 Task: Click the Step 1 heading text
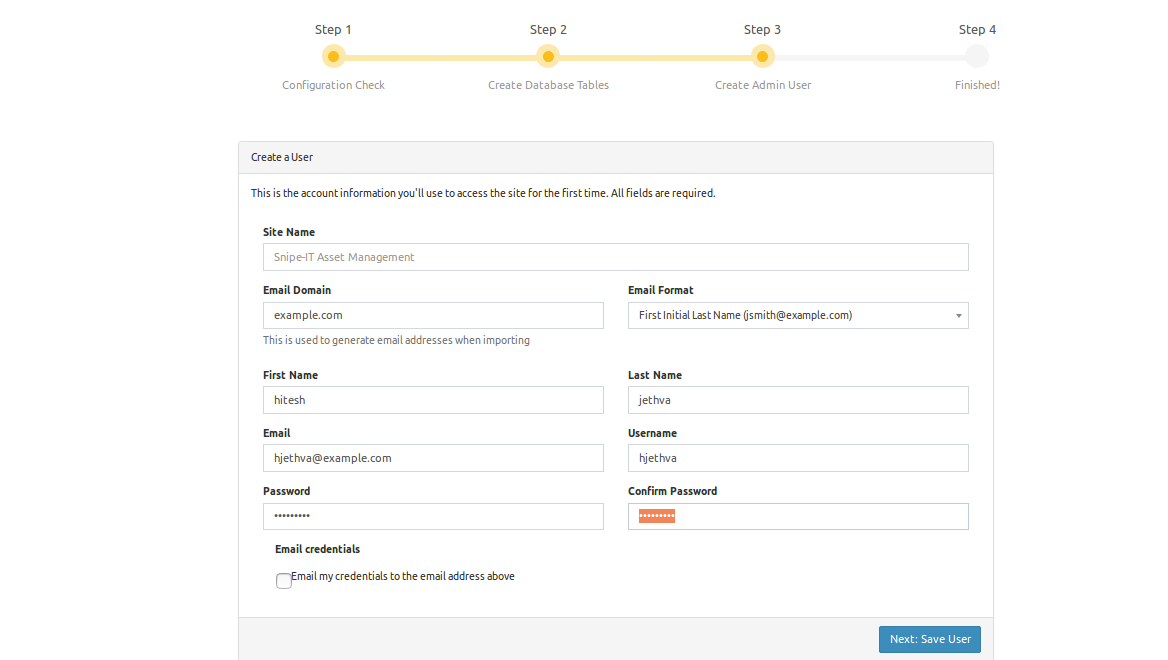click(x=333, y=30)
